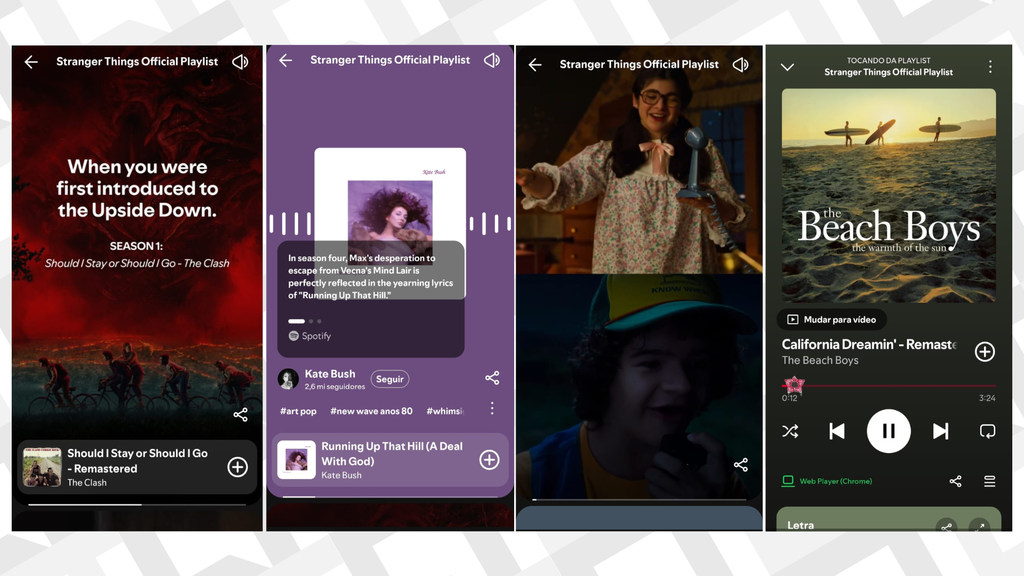The image size is (1024, 576).
Task: Enable repeat for the current track
Action: click(x=988, y=431)
